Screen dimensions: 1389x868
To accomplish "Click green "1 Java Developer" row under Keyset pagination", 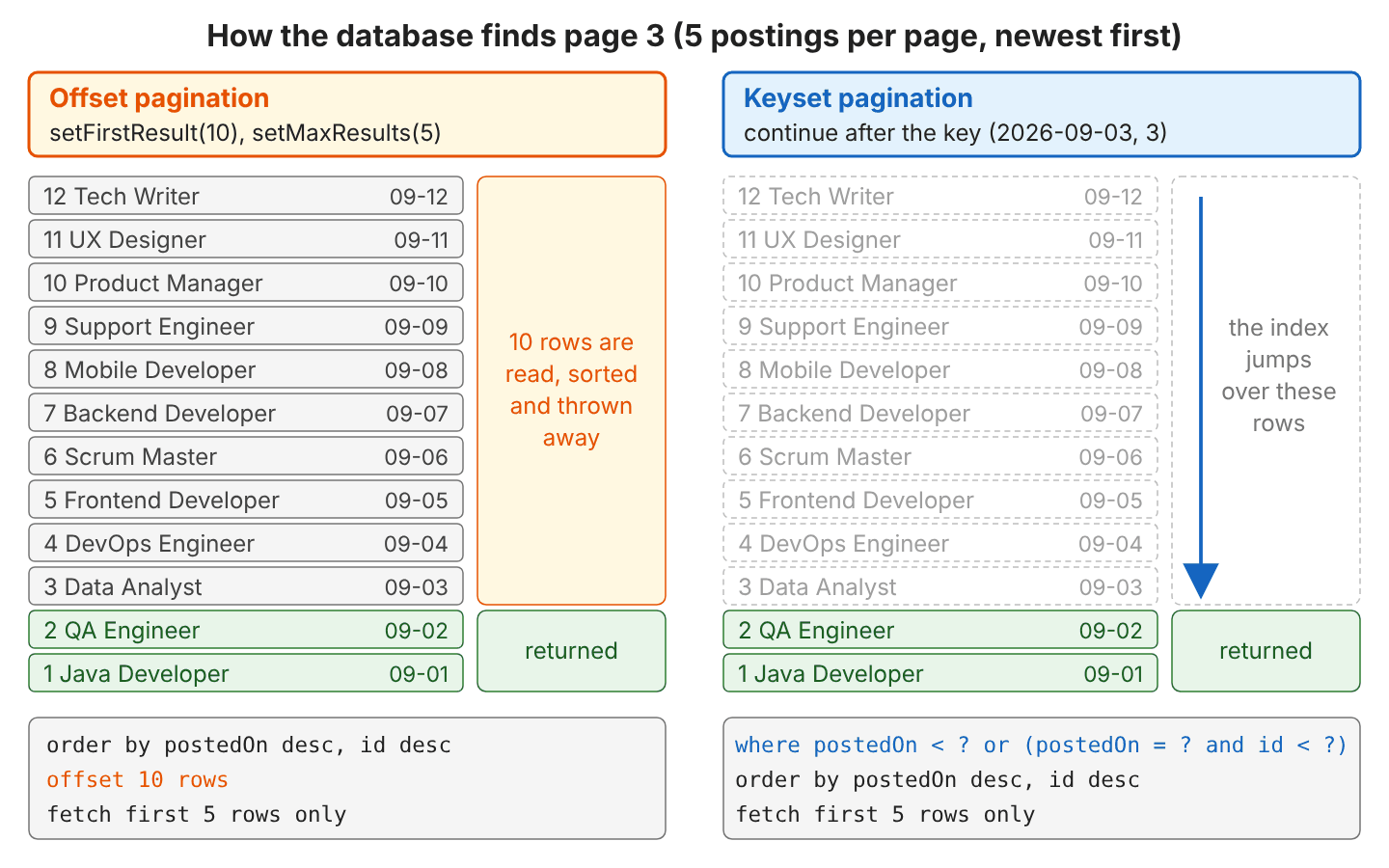I will pos(940,673).
